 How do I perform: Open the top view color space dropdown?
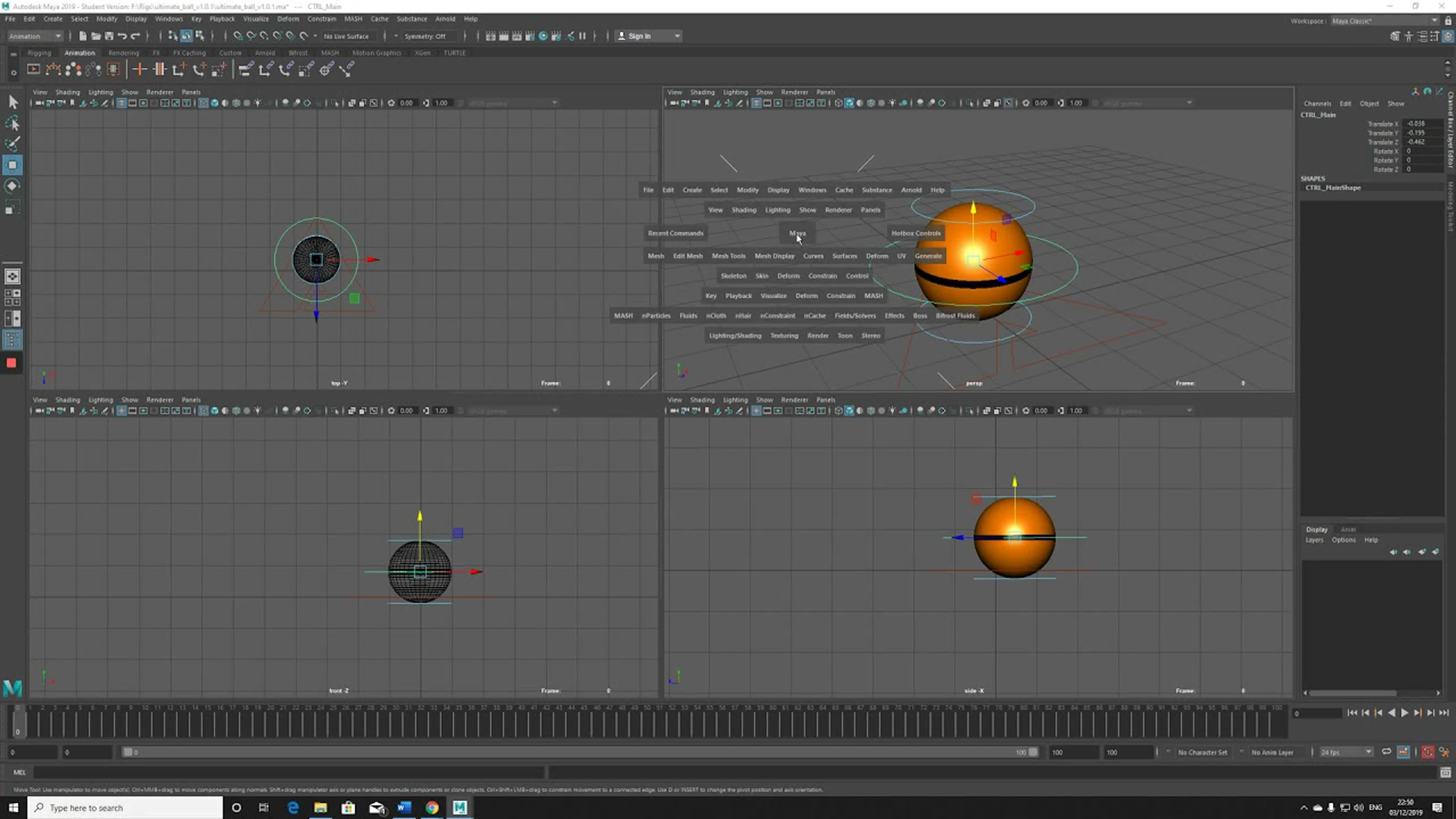tap(513, 103)
